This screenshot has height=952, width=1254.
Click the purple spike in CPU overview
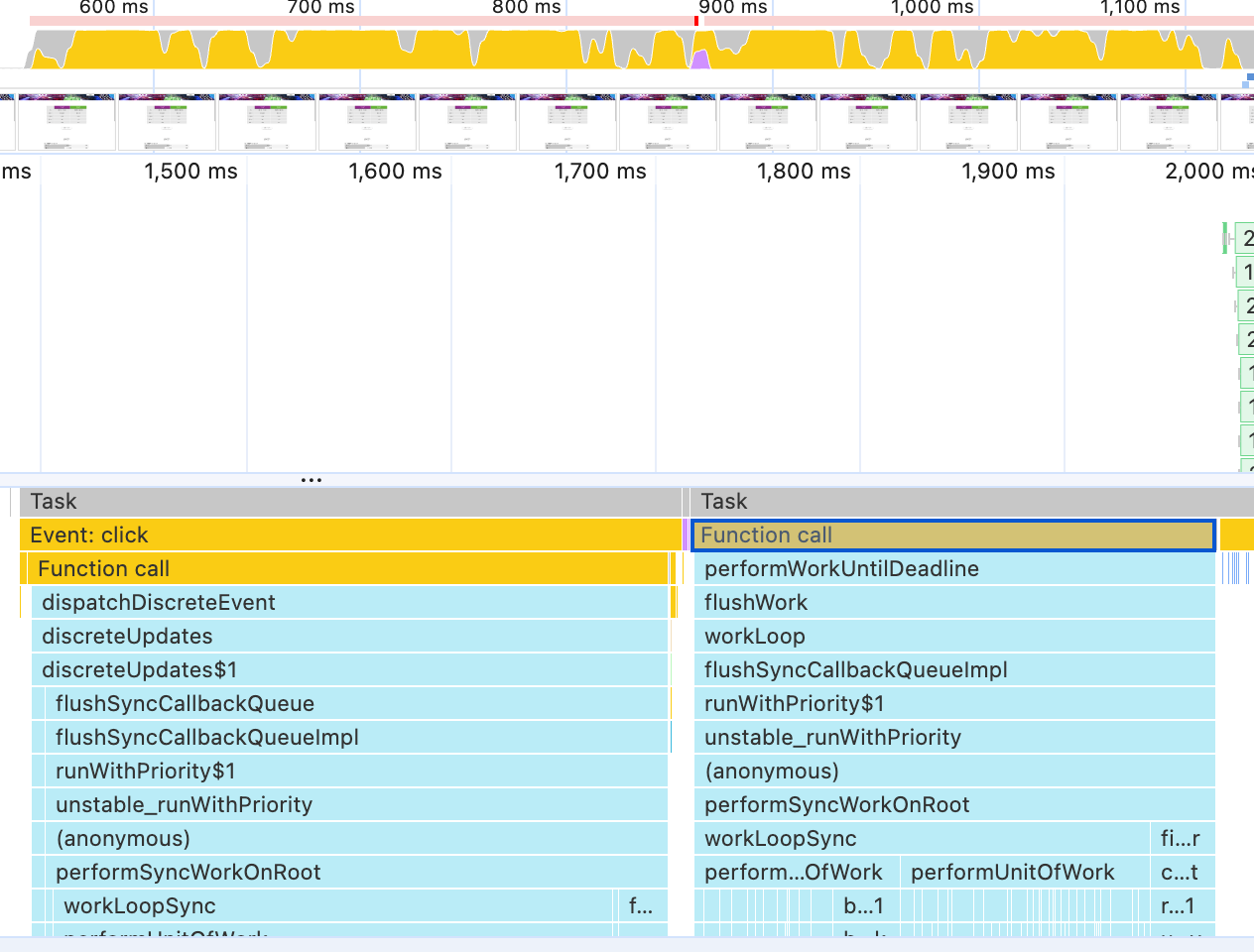pyautogui.click(x=700, y=59)
